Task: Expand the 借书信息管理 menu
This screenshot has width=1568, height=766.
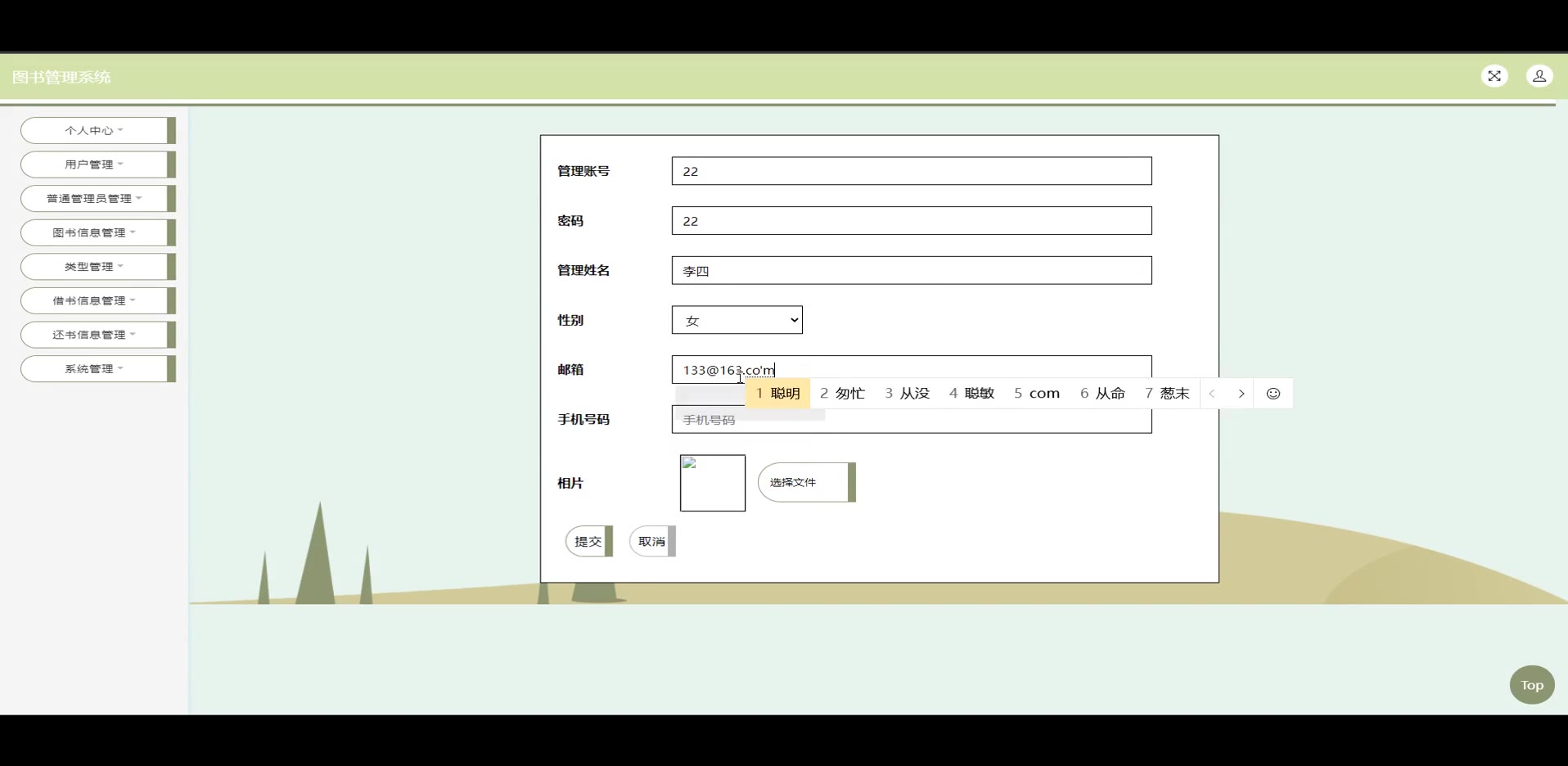Action: point(98,300)
